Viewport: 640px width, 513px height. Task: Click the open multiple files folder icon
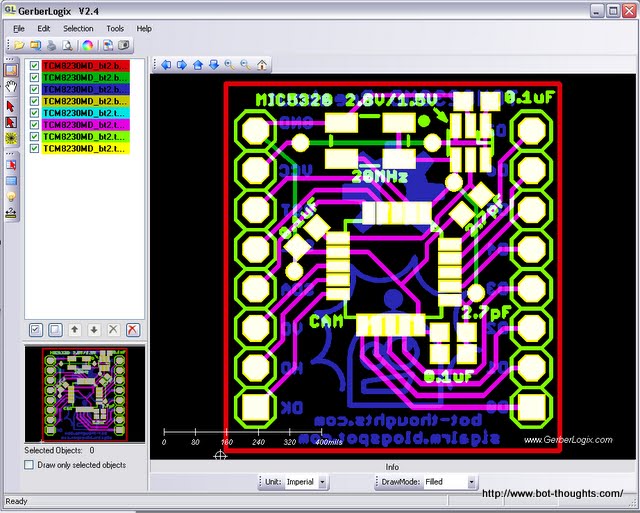36,45
